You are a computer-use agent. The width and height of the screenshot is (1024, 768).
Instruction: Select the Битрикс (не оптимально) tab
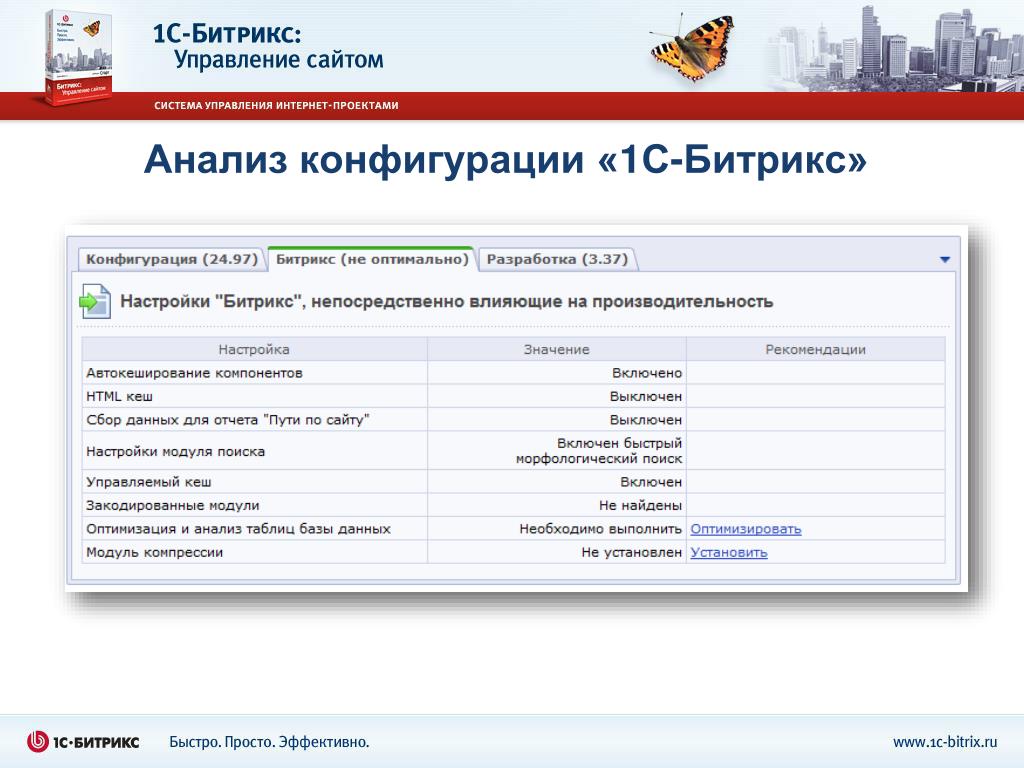point(372,259)
